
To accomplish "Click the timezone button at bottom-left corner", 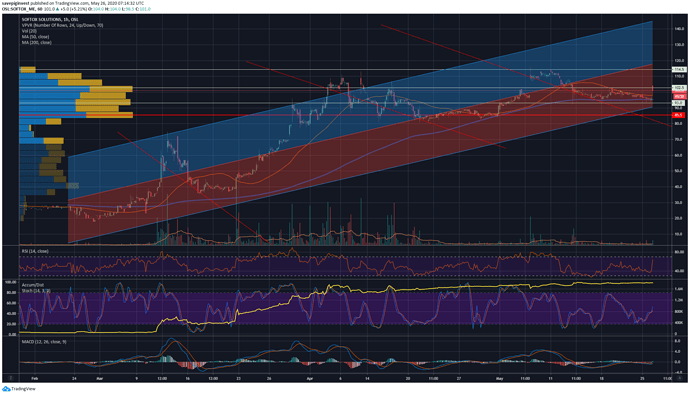I will [11, 378].
